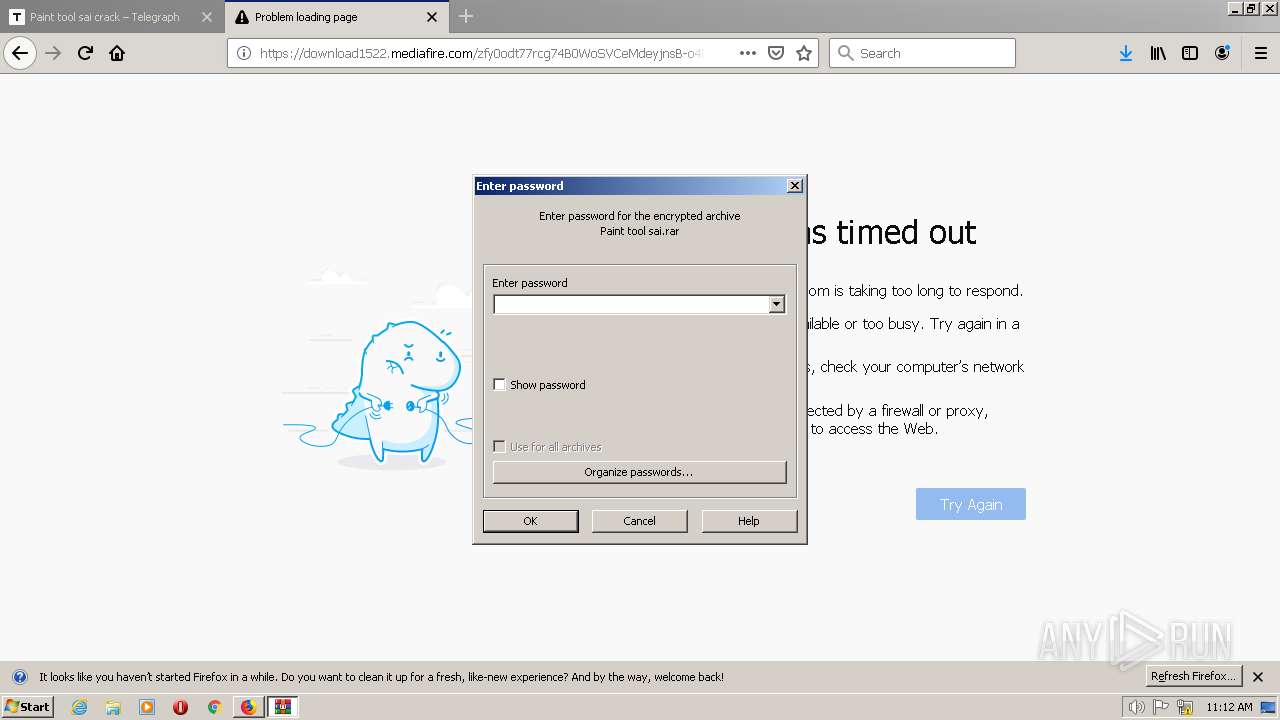
Task: Click the clock showing 11:12 AM
Action: click(1229, 707)
